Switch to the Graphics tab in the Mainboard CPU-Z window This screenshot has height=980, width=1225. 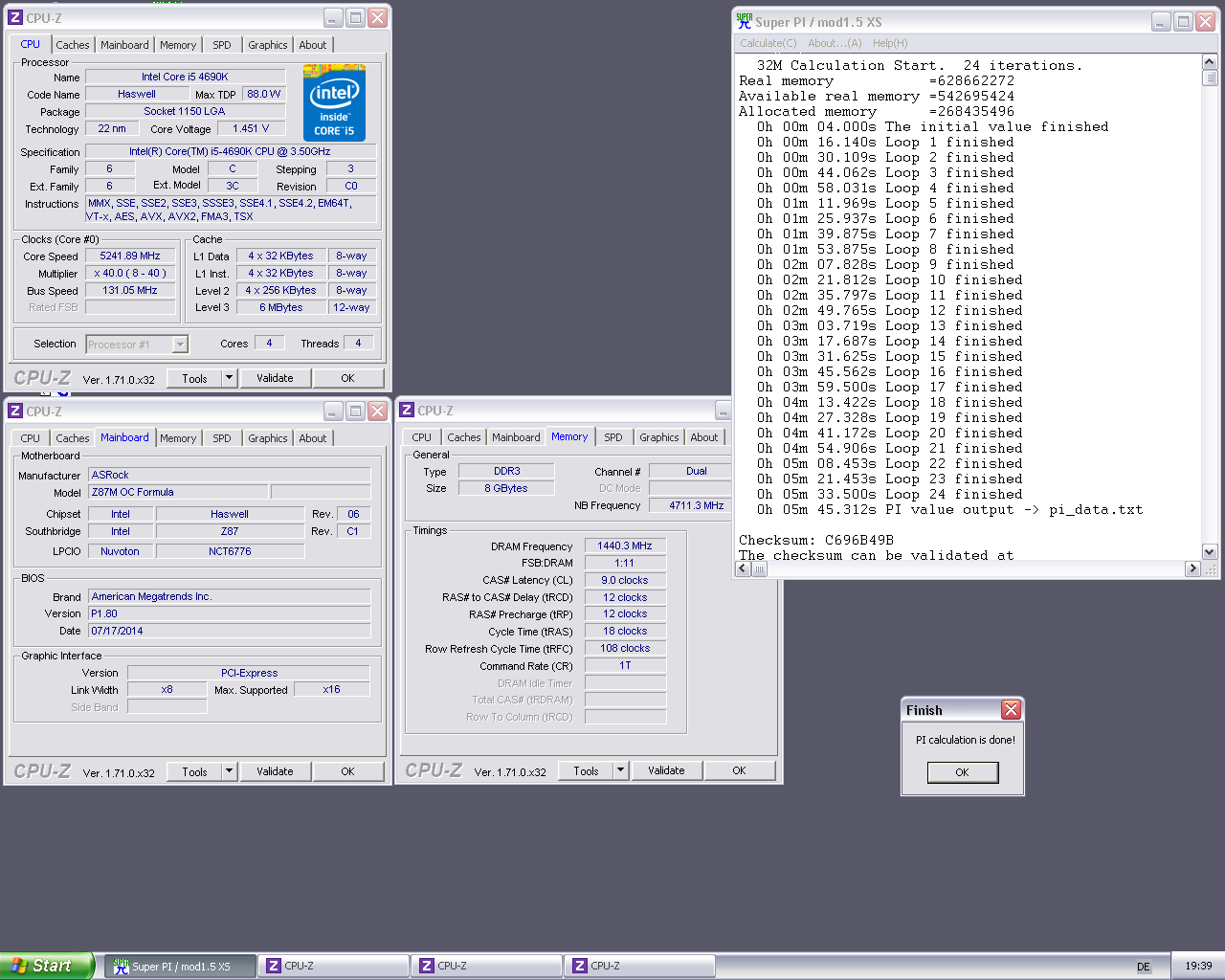coord(267,438)
